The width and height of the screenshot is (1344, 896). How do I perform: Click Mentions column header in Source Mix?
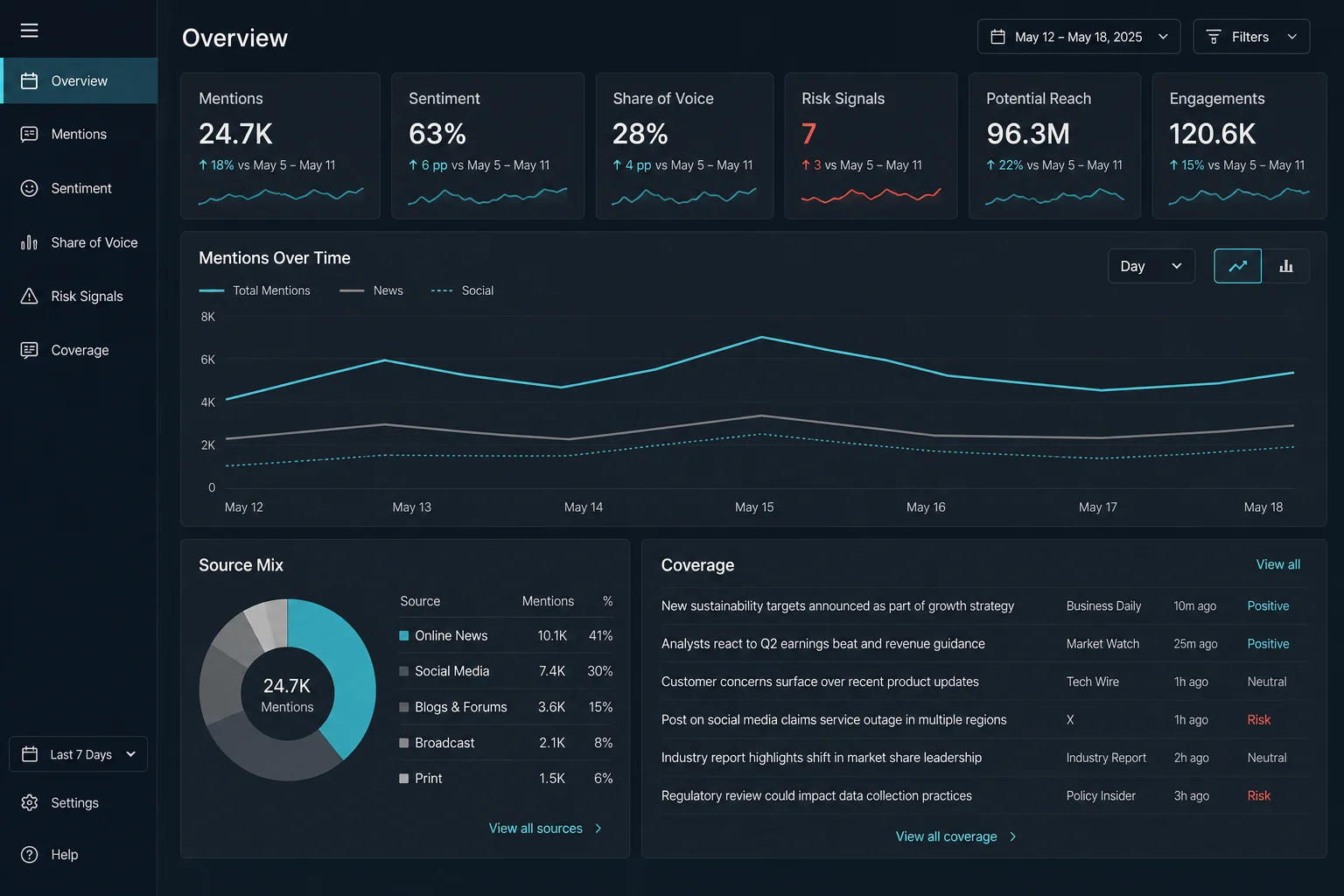548,601
